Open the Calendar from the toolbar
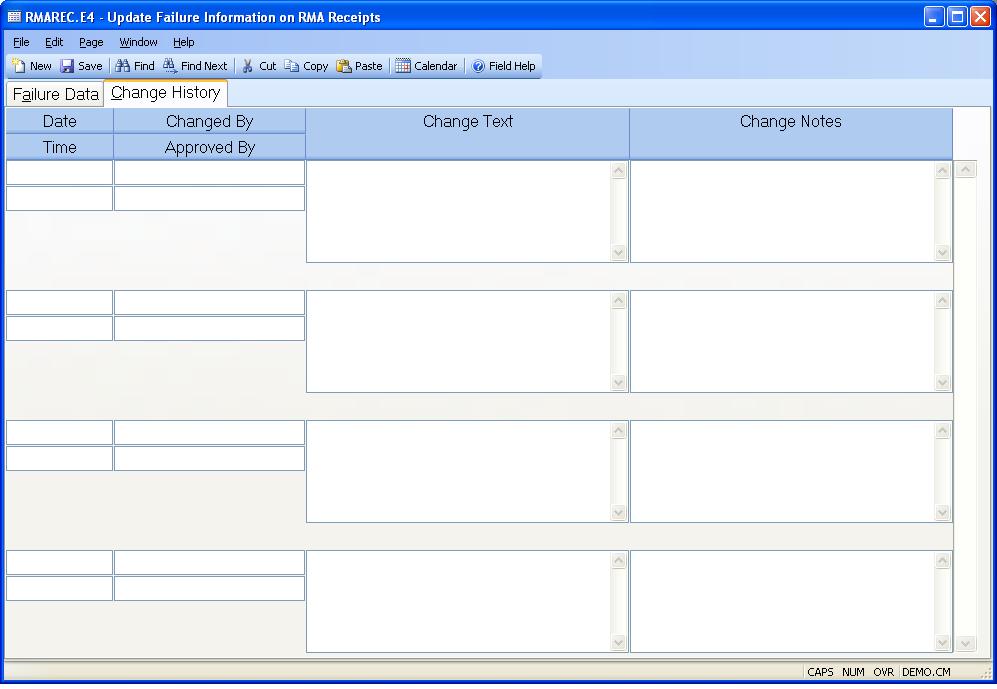 pyautogui.click(x=403, y=66)
